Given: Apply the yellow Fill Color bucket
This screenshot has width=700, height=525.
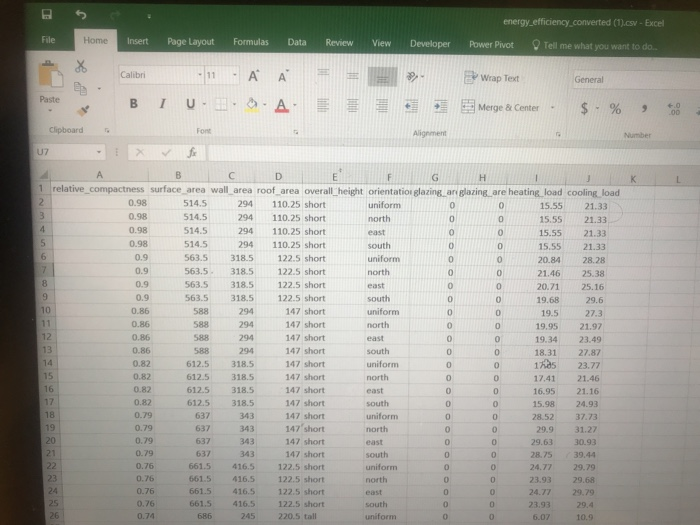Looking at the screenshot, I should pyautogui.click(x=252, y=105).
